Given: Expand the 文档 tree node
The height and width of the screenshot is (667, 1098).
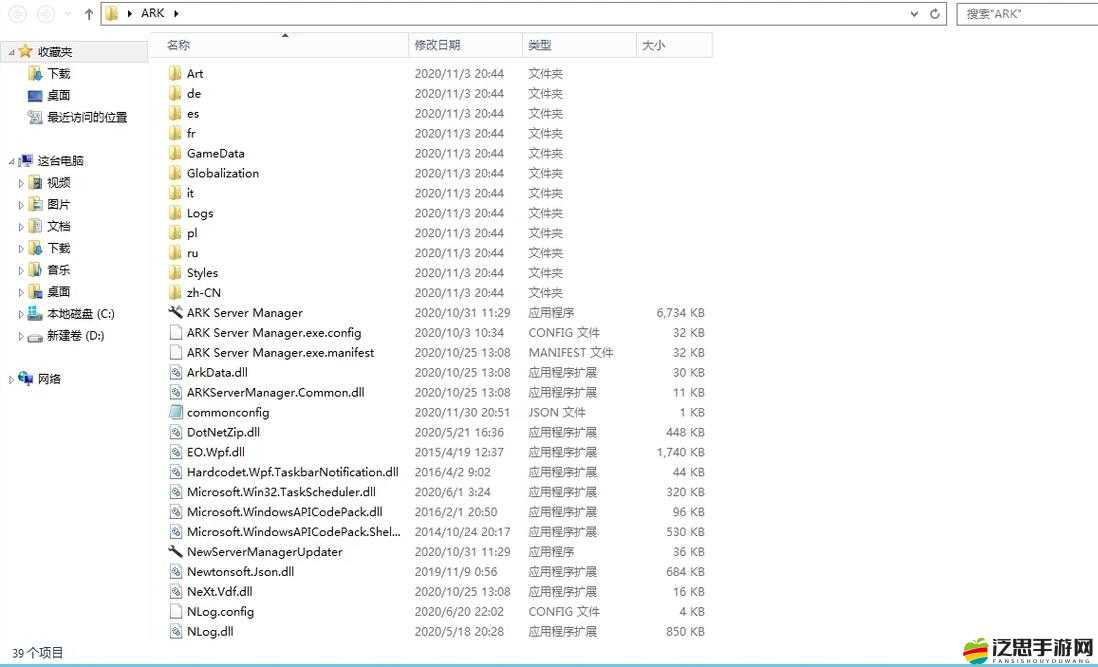Looking at the screenshot, I should click(20, 227).
